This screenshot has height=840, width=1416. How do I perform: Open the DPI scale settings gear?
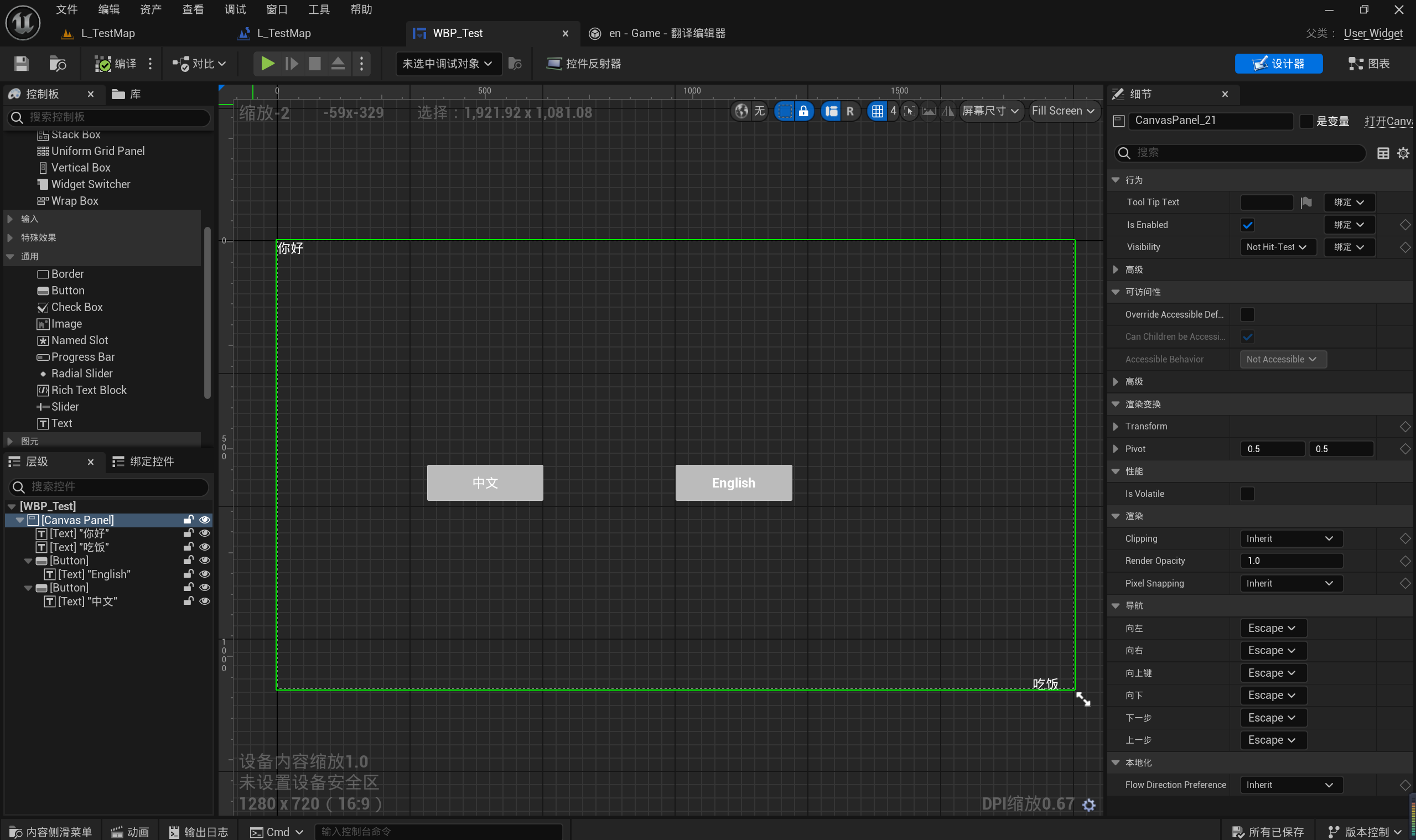[1089, 805]
